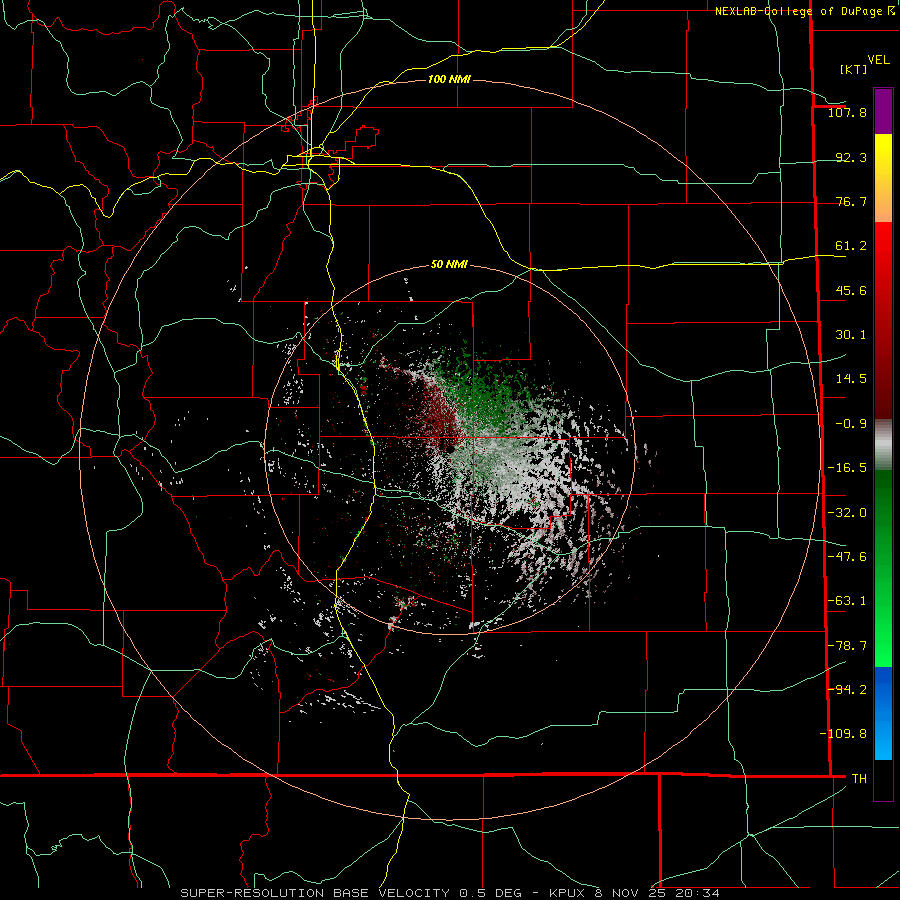The image size is (900, 900).
Task: Click the 76.7 legend value
Action: [x=851, y=201]
